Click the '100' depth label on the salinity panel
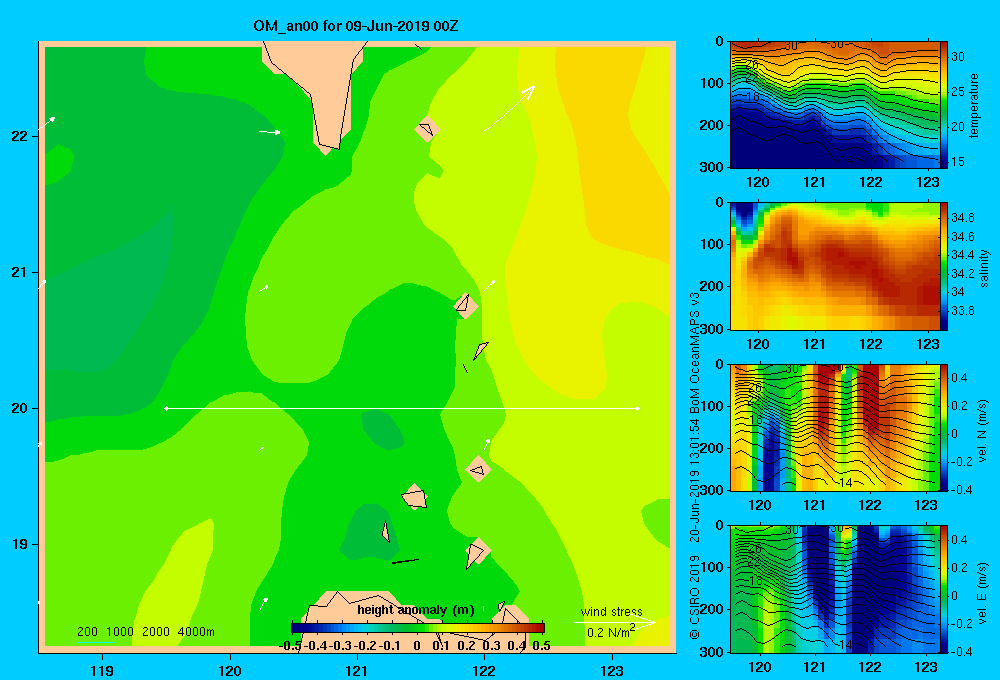The width and height of the screenshot is (1000, 680). tap(712, 244)
